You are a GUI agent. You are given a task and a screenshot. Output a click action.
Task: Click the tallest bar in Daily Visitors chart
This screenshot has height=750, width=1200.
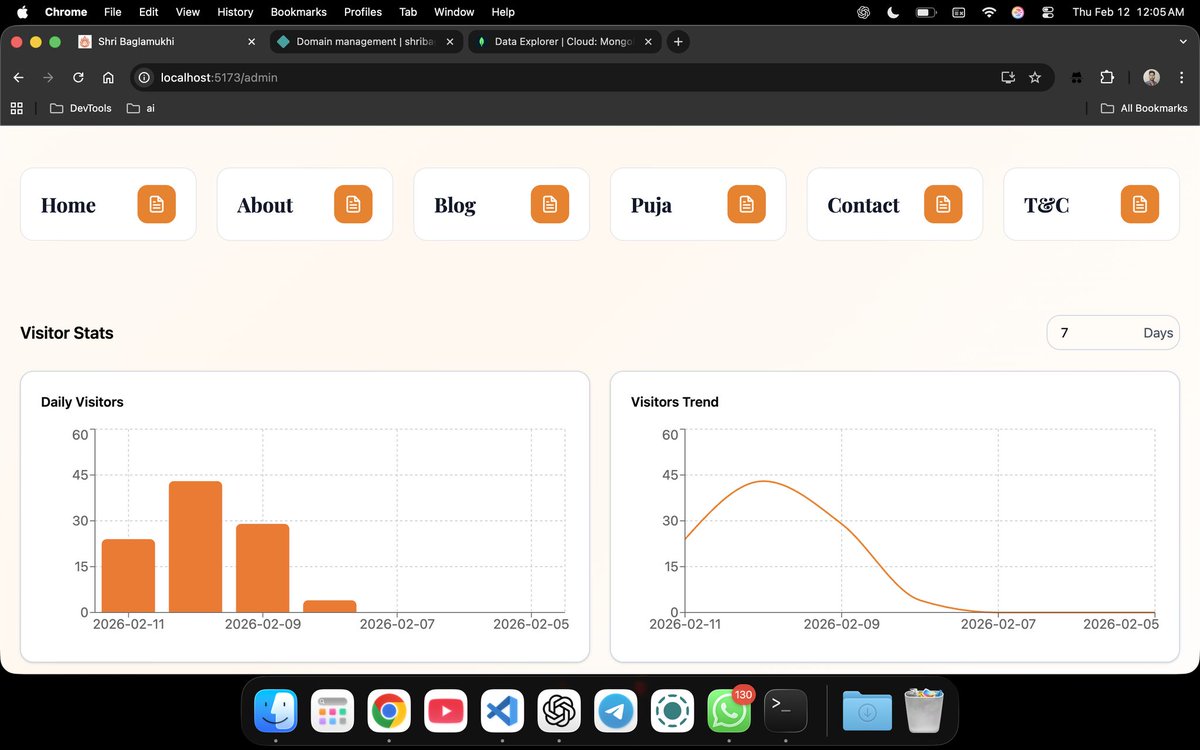tap(195, 547)
